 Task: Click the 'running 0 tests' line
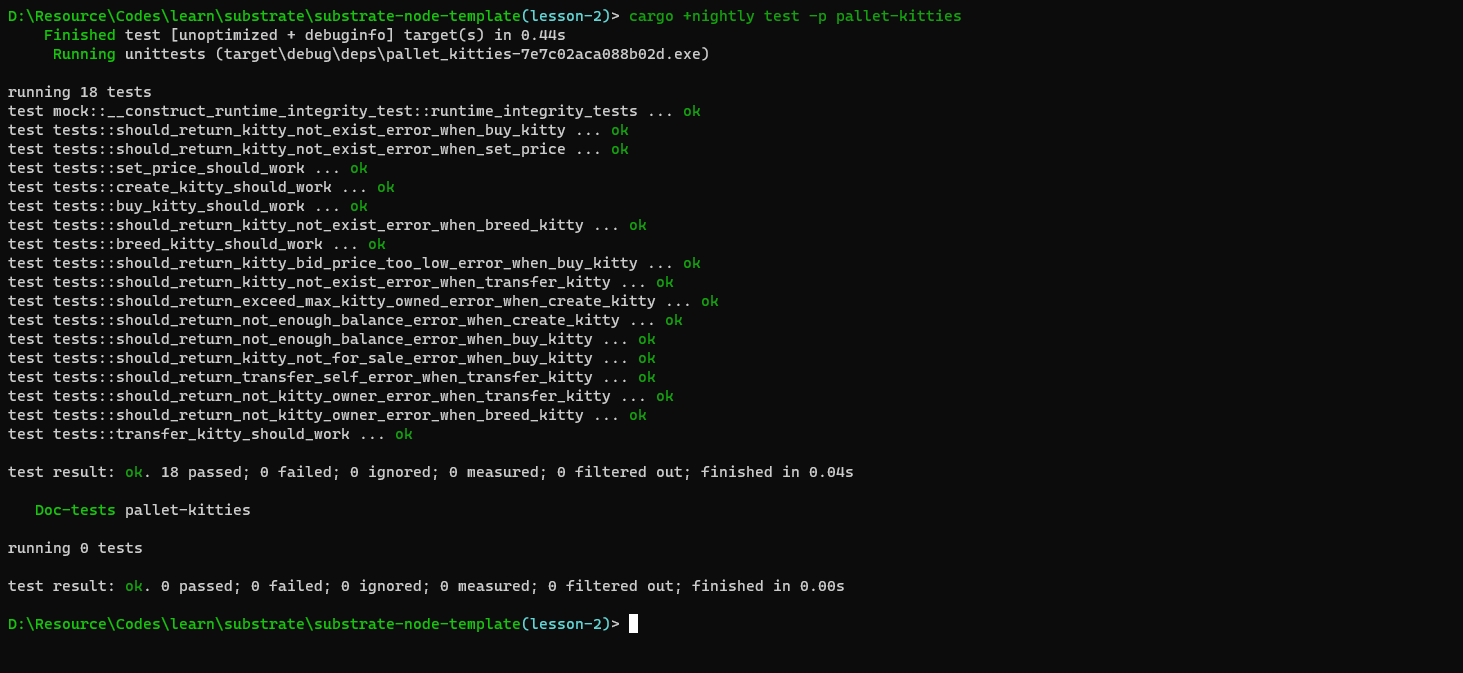tap(75, 548)
